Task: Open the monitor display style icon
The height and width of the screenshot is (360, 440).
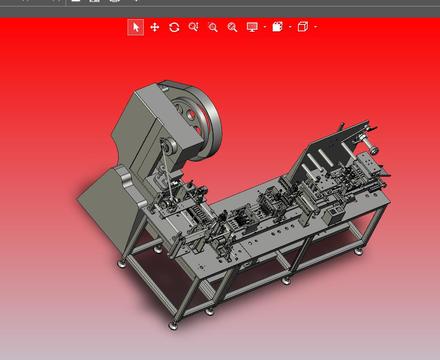Action: coord(252,27)
